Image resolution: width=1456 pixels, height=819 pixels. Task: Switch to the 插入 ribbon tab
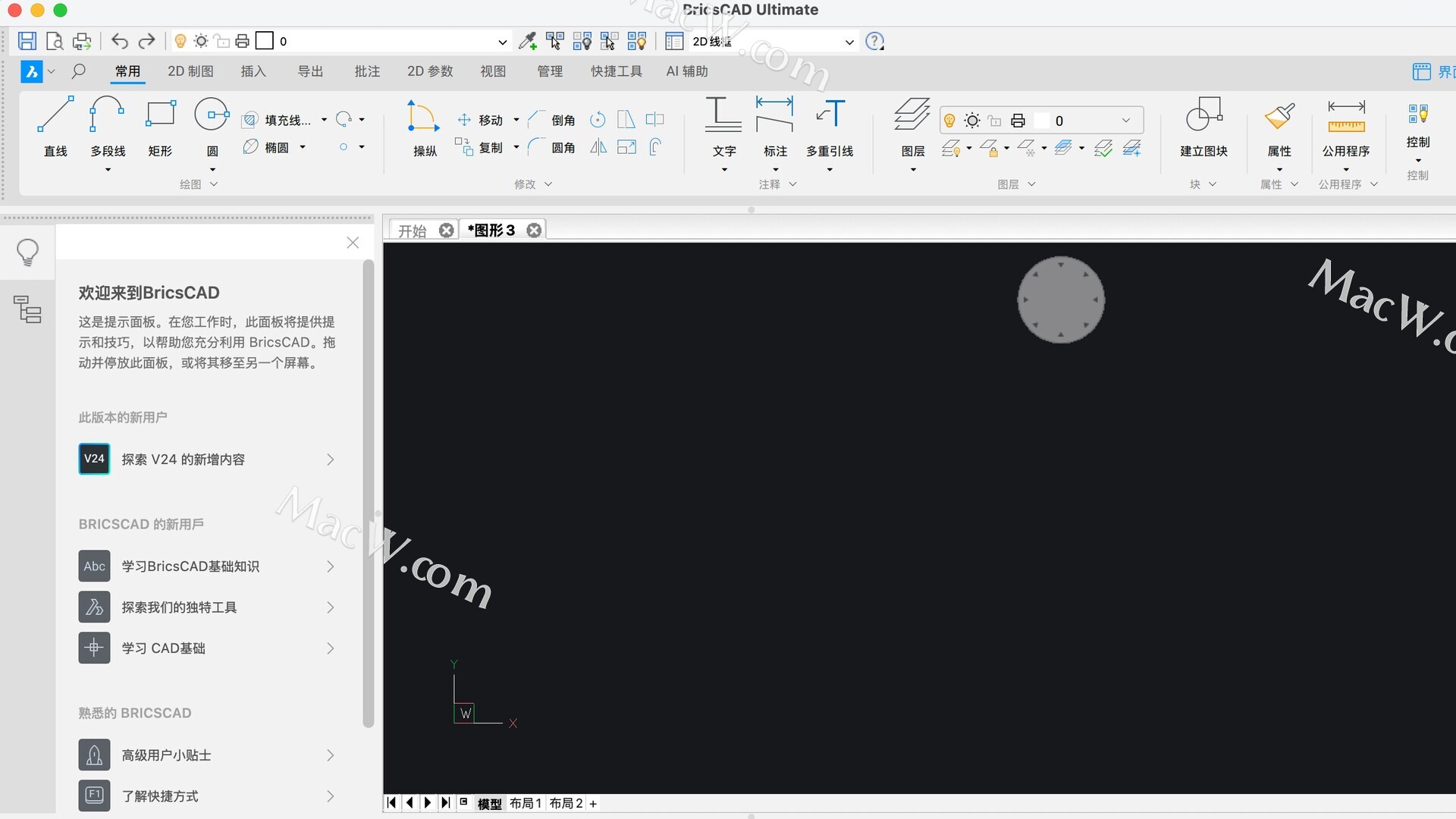(x=253, y=71)
